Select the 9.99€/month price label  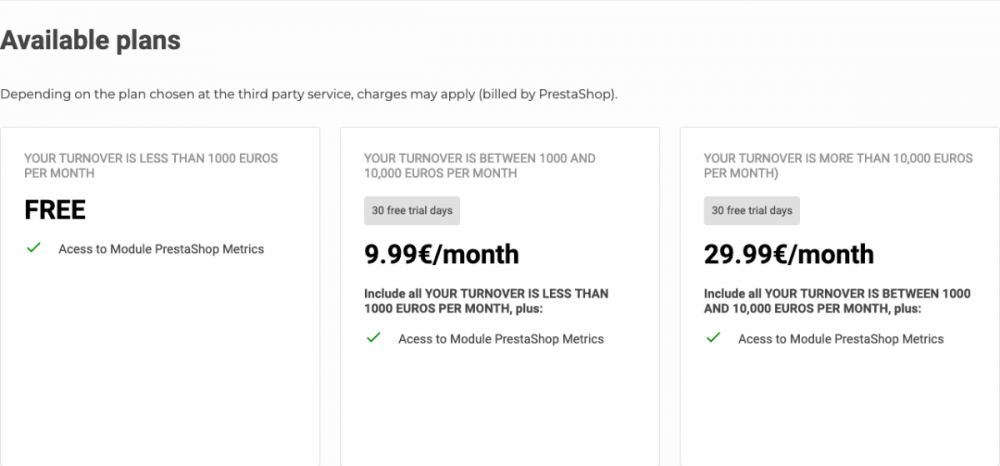click(441, 255)
